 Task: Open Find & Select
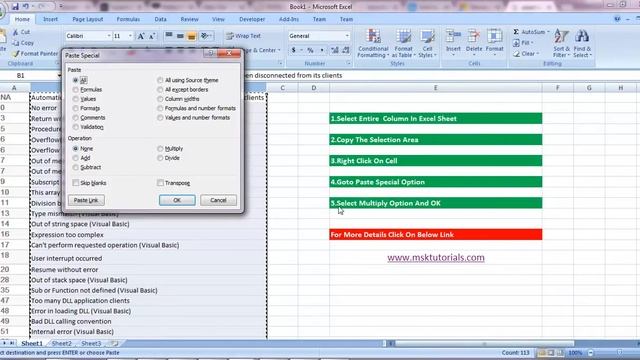[x=582, y=43]
